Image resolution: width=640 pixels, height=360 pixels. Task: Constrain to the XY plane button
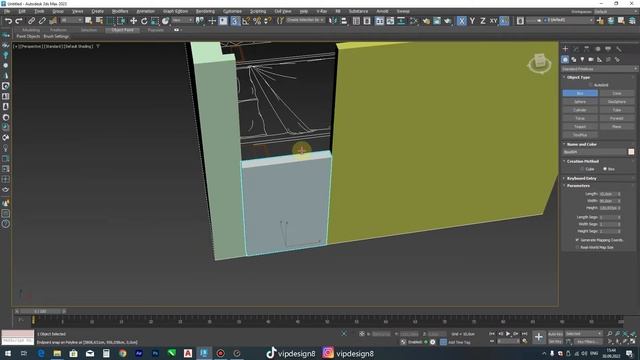(x=493, y=21)
